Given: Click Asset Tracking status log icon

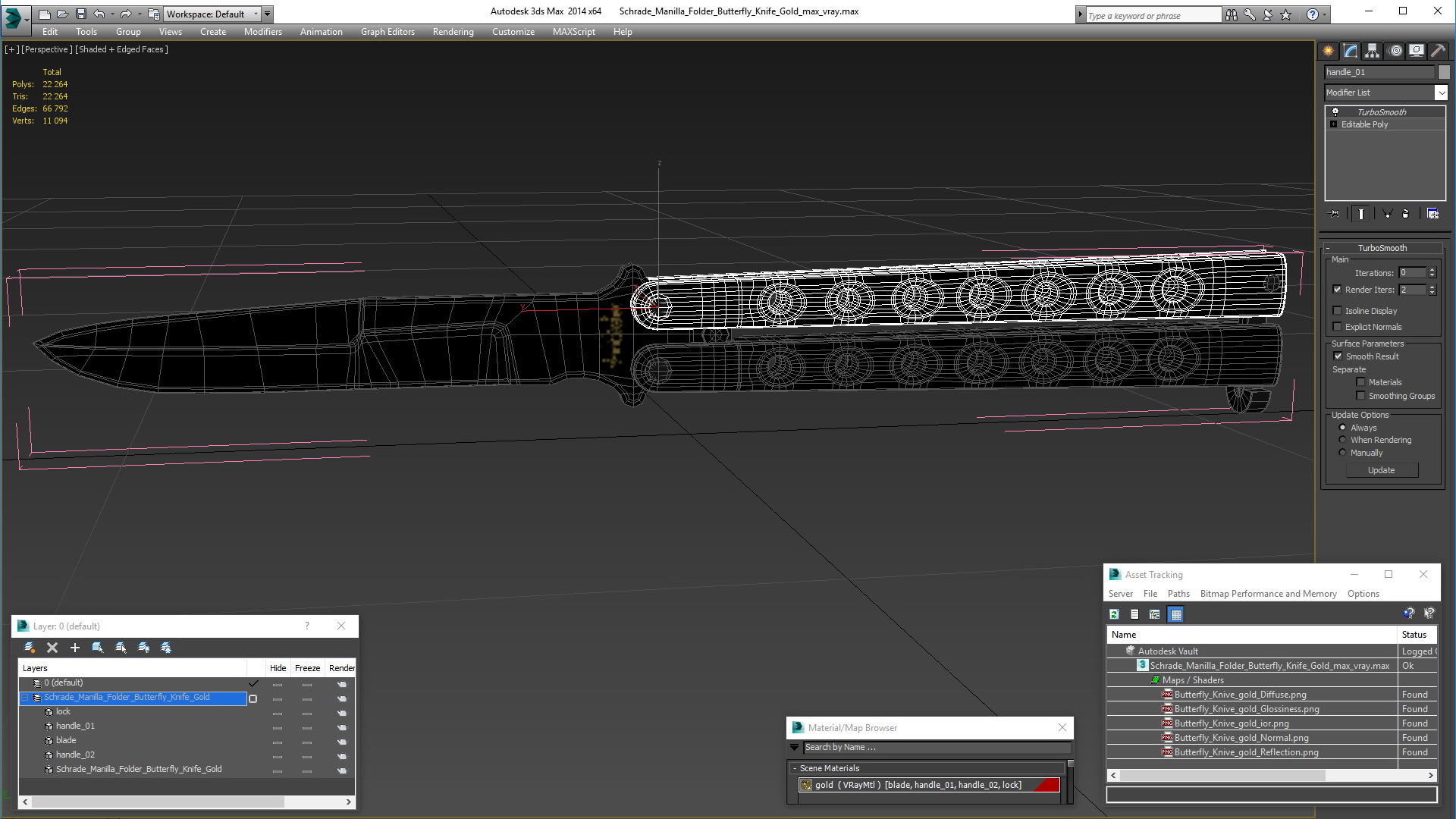Looking at the screenshot, I should click(x=1134, y=614).
